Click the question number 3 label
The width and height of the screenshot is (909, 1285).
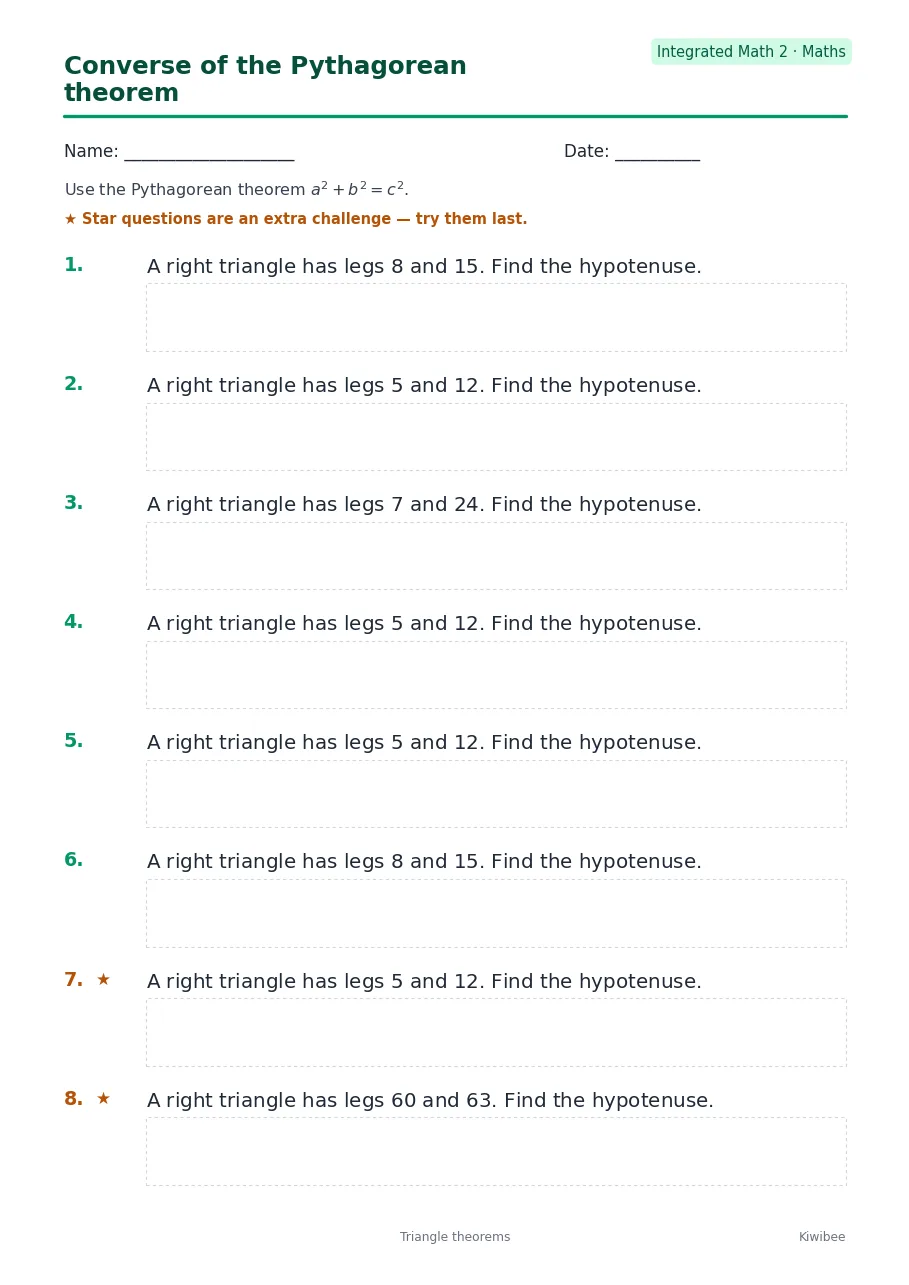pyautogui.click(x=73, y=504)
